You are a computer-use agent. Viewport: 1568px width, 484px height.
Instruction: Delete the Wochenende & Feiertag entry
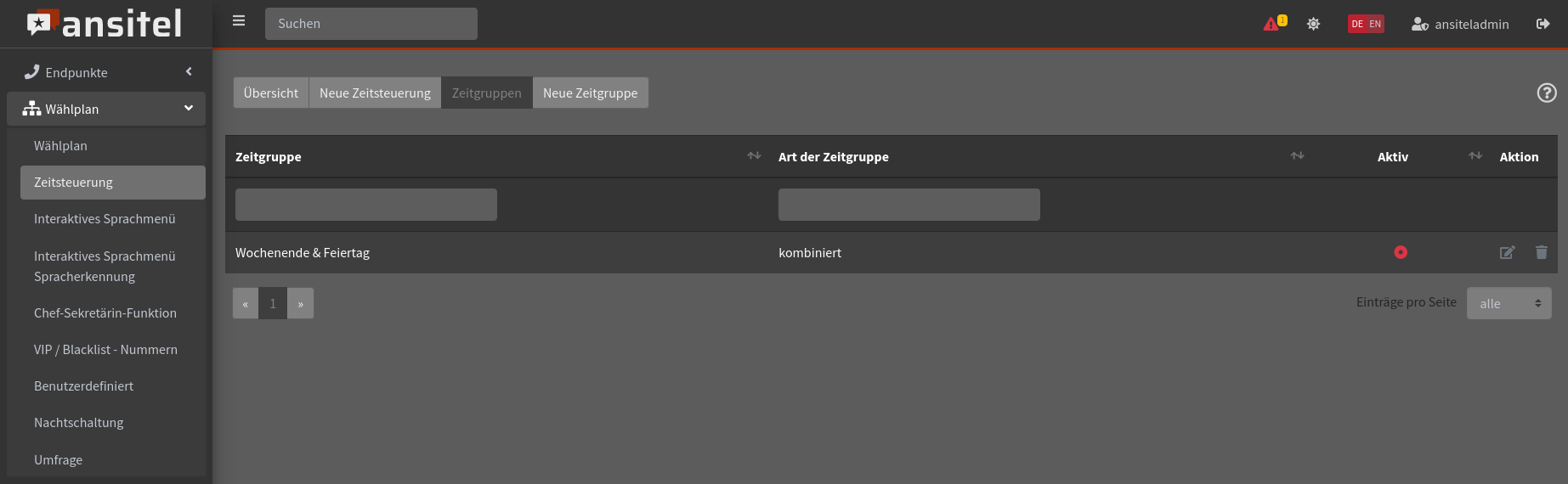[1541, 252]
